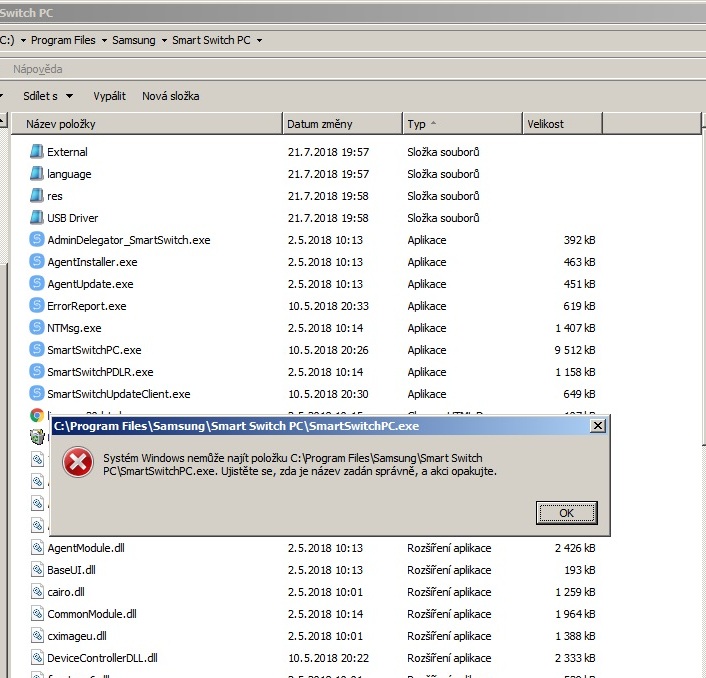Click the AgentModule.dll file icon
This screenshot has width=706, height=678.
(37, 547)
